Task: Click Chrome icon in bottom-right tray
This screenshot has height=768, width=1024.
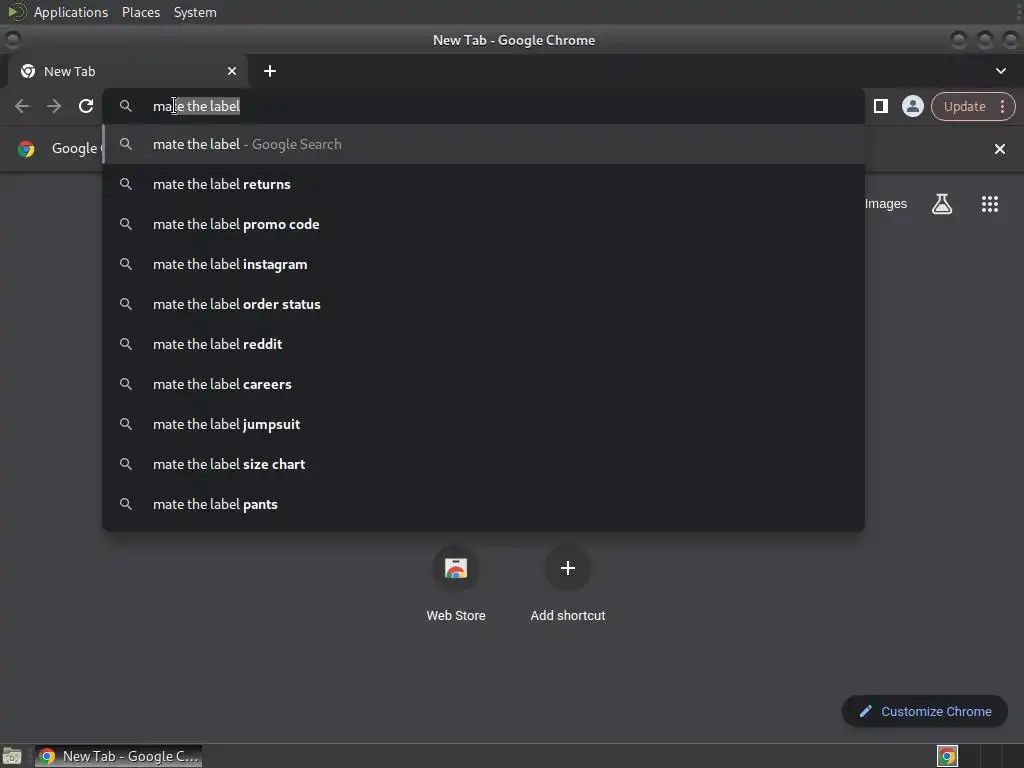Action: coord(947,756)
